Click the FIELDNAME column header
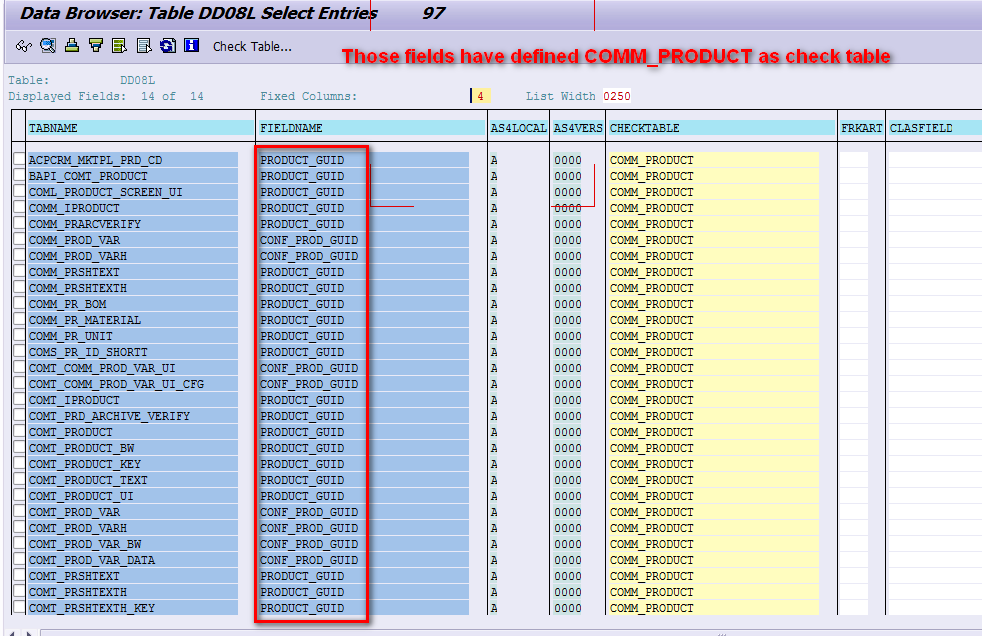 pyautogui.click(x=371, y=128)
